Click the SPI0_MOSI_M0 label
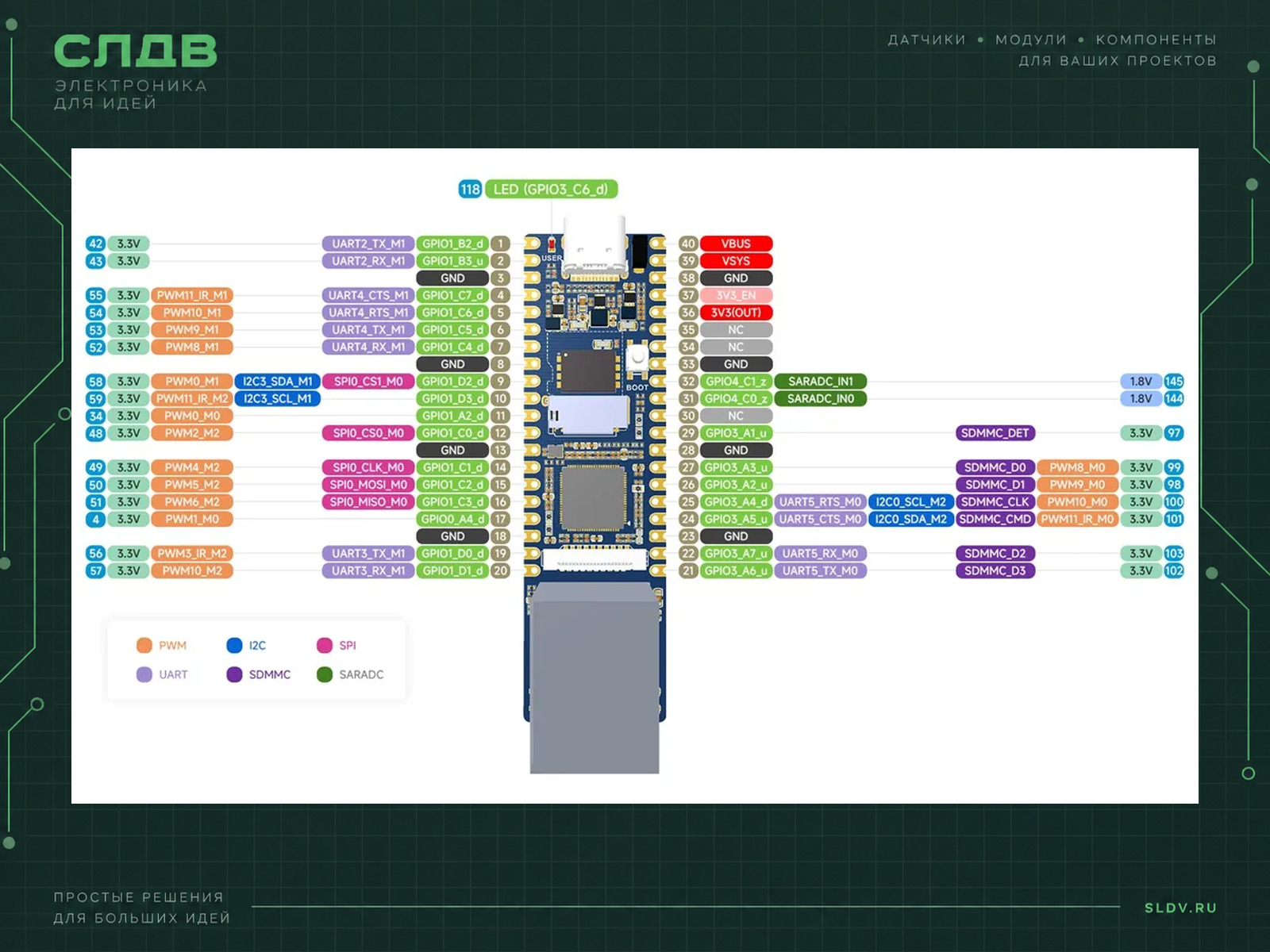This screenshot has width=1270, height=952. tap(368, 485)
